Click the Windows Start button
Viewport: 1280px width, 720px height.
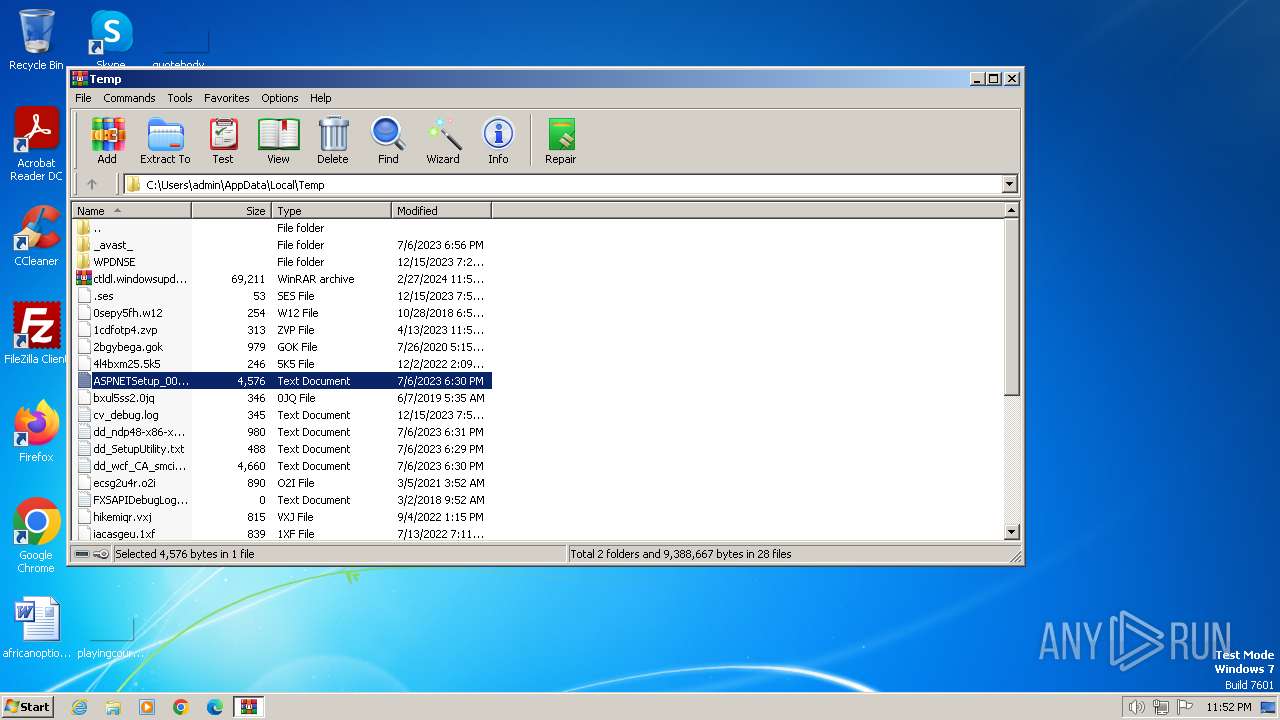pos(28,706)
